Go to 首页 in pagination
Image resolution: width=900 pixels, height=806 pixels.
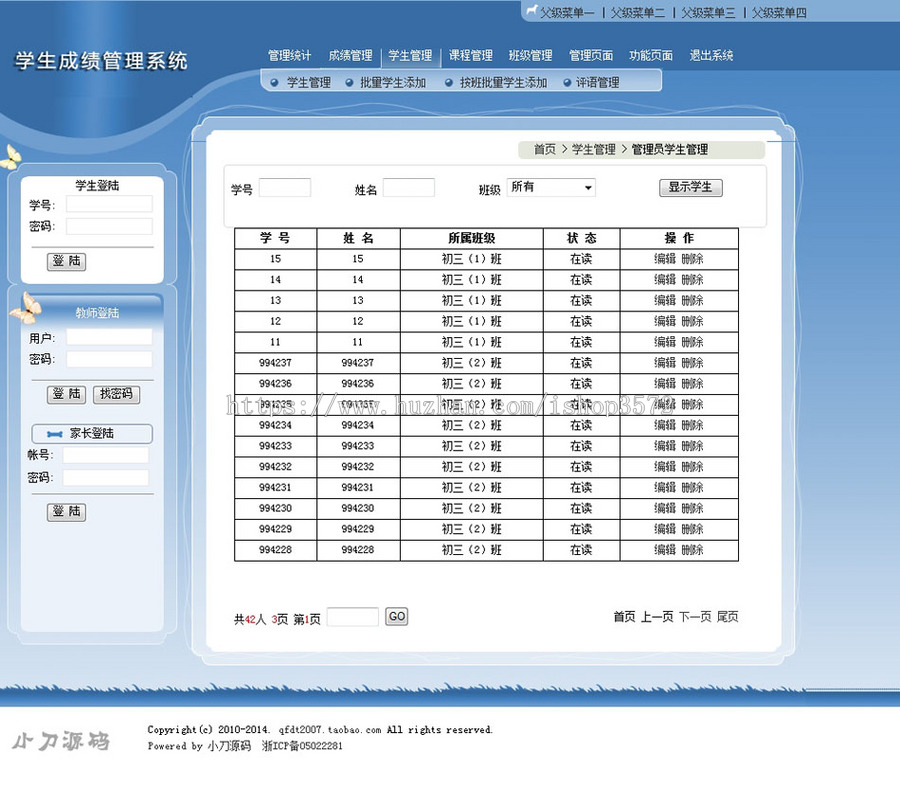tap(624, 617)
